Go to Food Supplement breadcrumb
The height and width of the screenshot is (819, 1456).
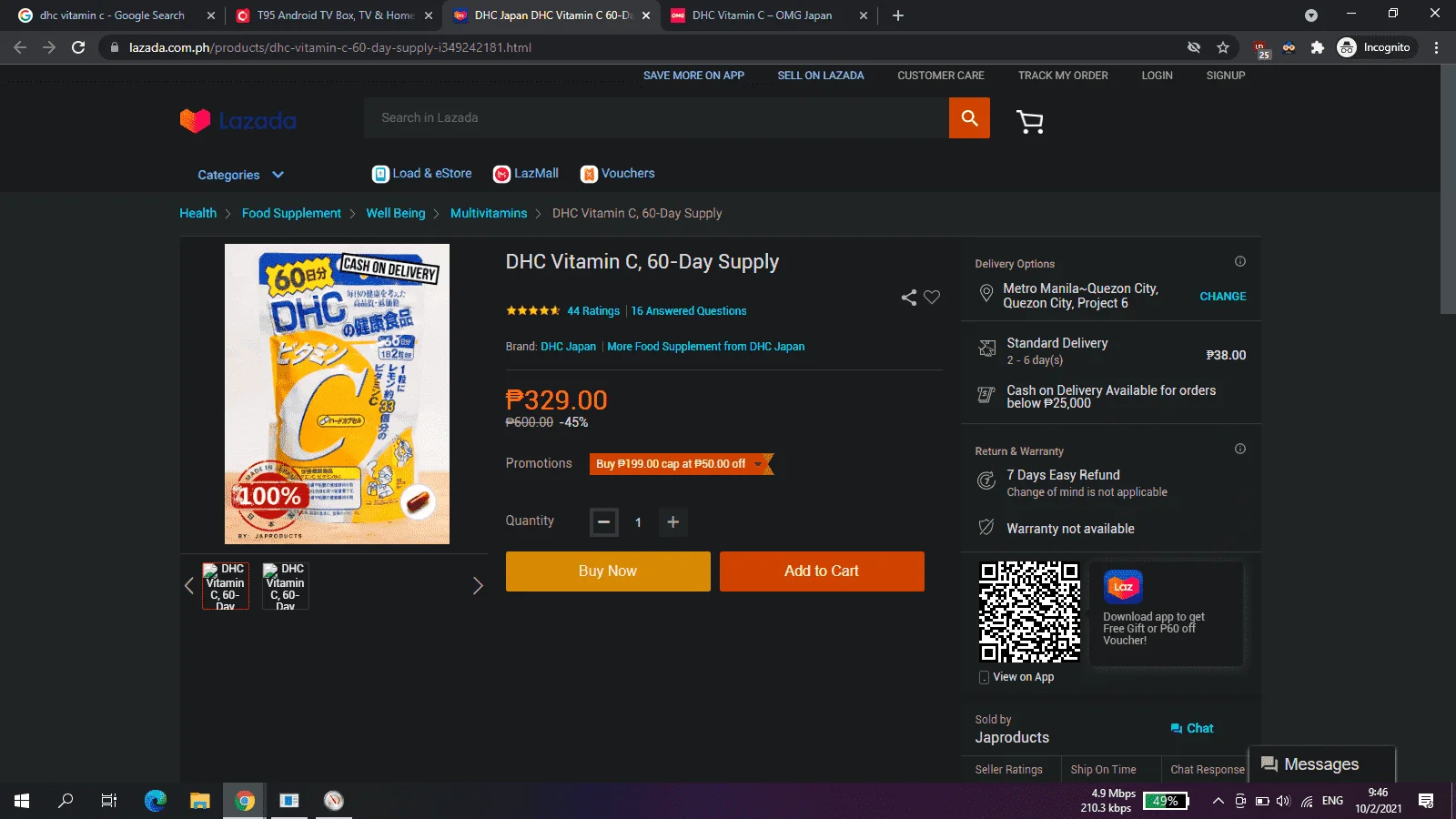coord(291,213)
